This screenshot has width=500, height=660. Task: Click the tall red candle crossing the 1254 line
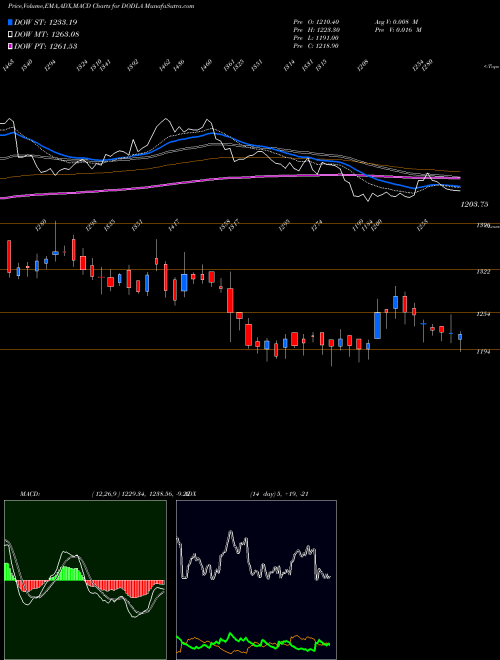click(x=230, y=301)
